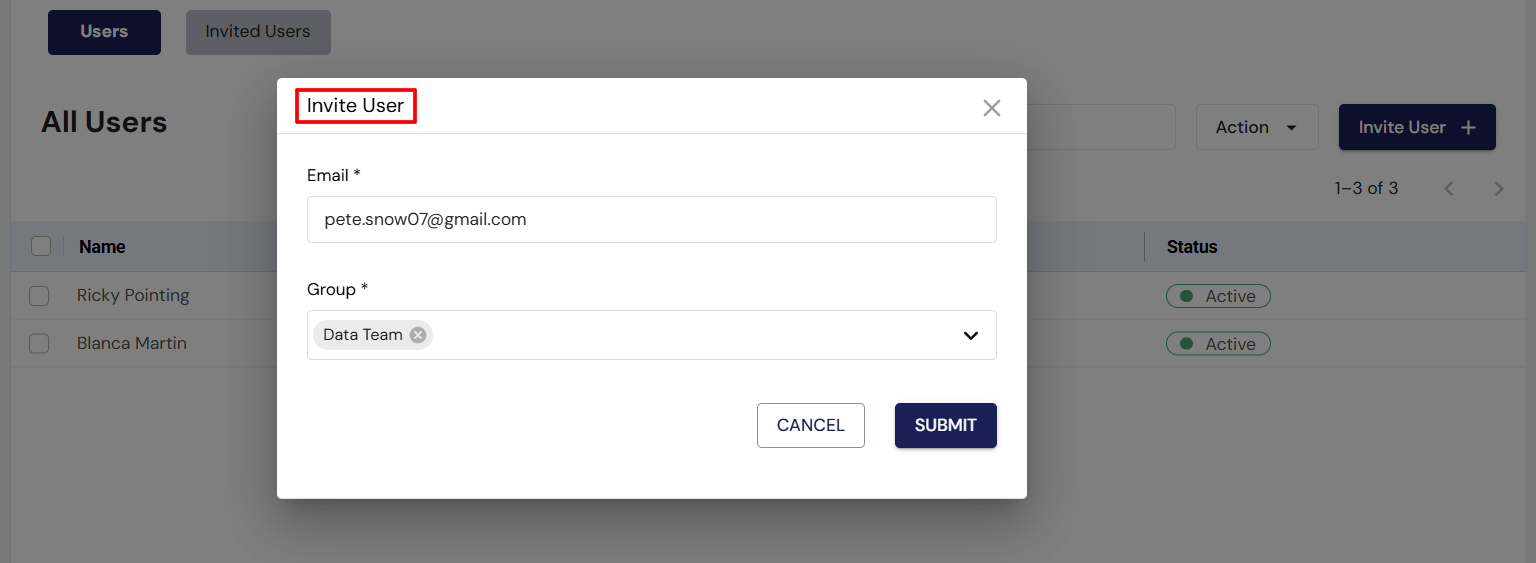Click Ricky Pointing's Active status badge

[1218, 296]
